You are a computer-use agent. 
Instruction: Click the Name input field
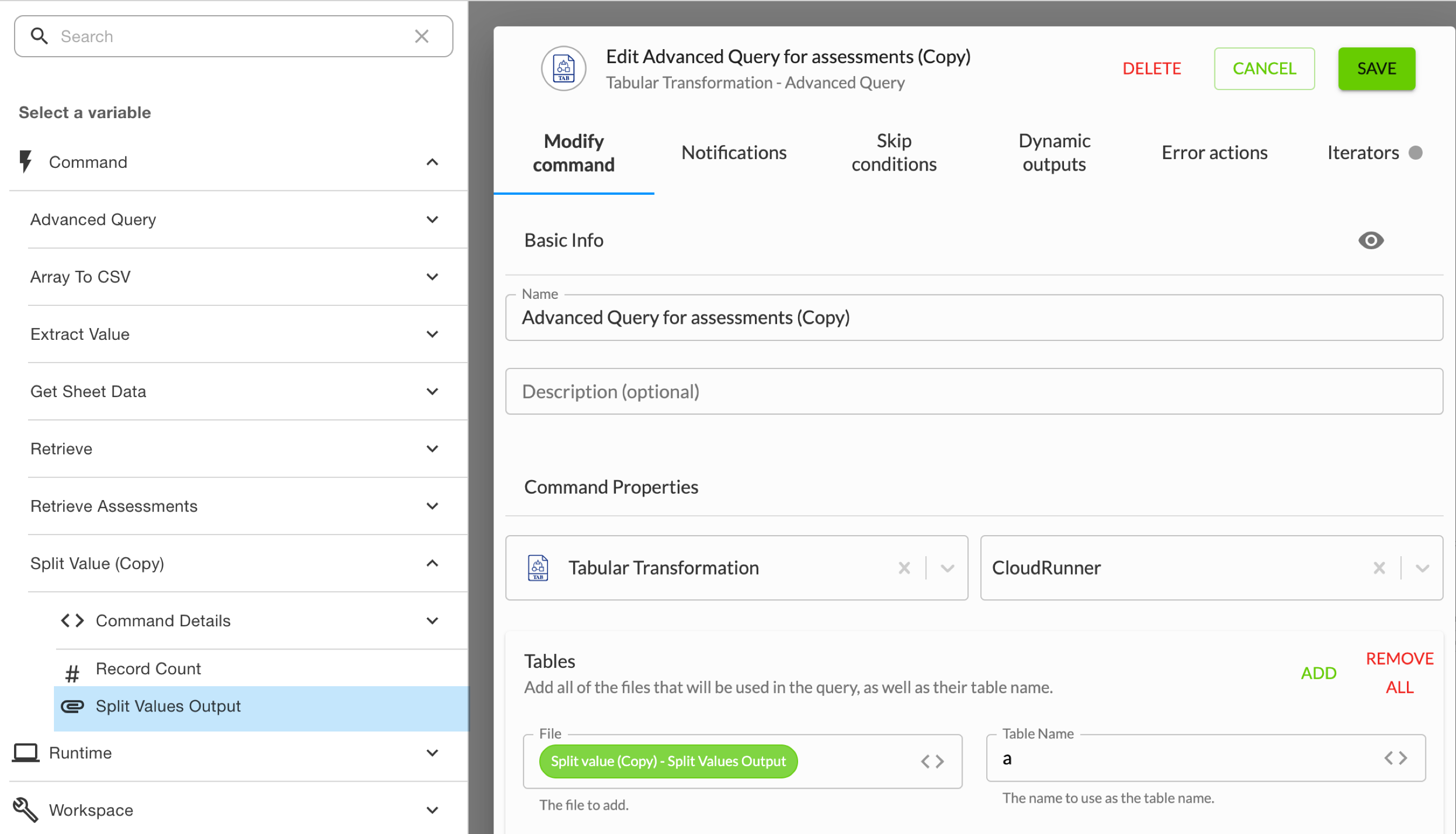[x=974, y=318]
